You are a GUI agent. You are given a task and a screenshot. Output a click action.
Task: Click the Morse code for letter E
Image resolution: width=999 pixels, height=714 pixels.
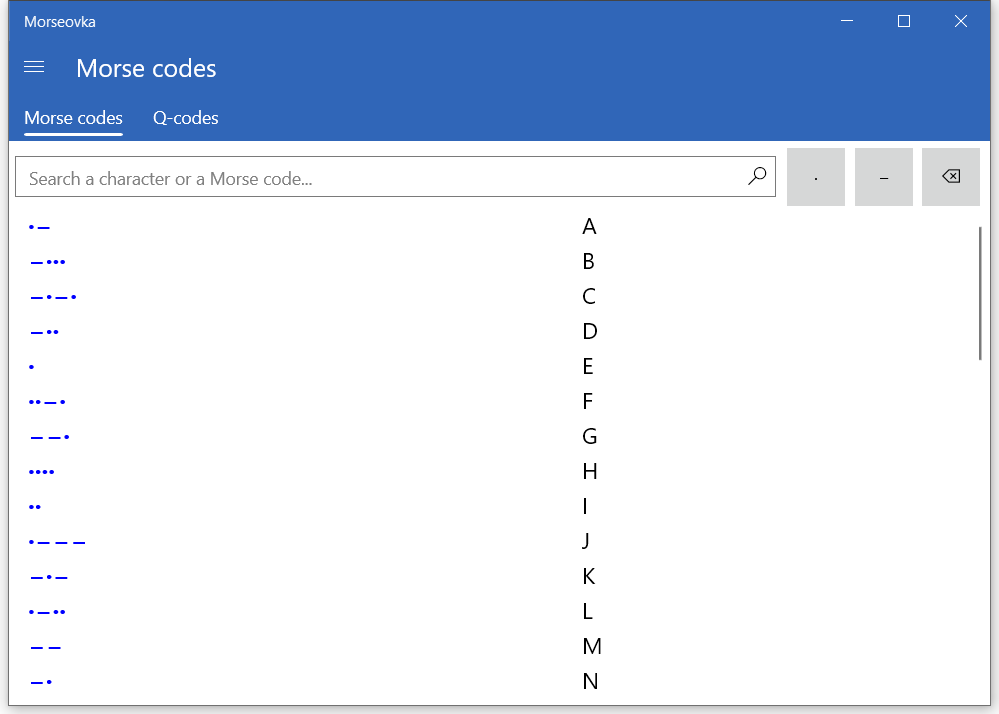pos(32,367)
